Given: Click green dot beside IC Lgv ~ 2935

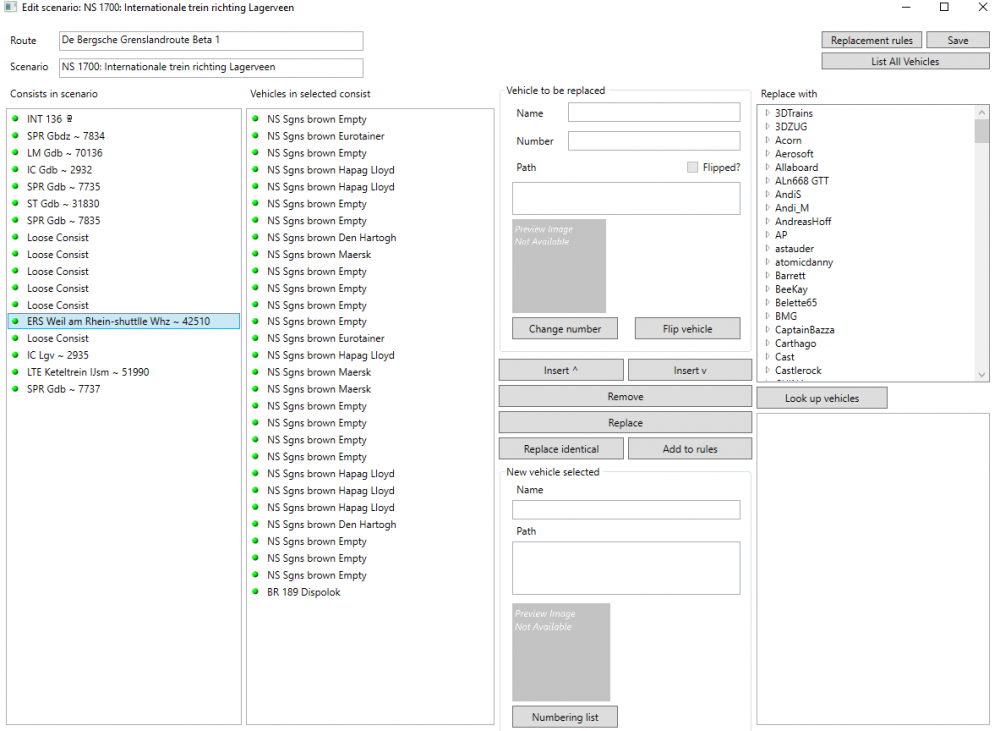Looking at the screenshot, I should click(16, 355).
